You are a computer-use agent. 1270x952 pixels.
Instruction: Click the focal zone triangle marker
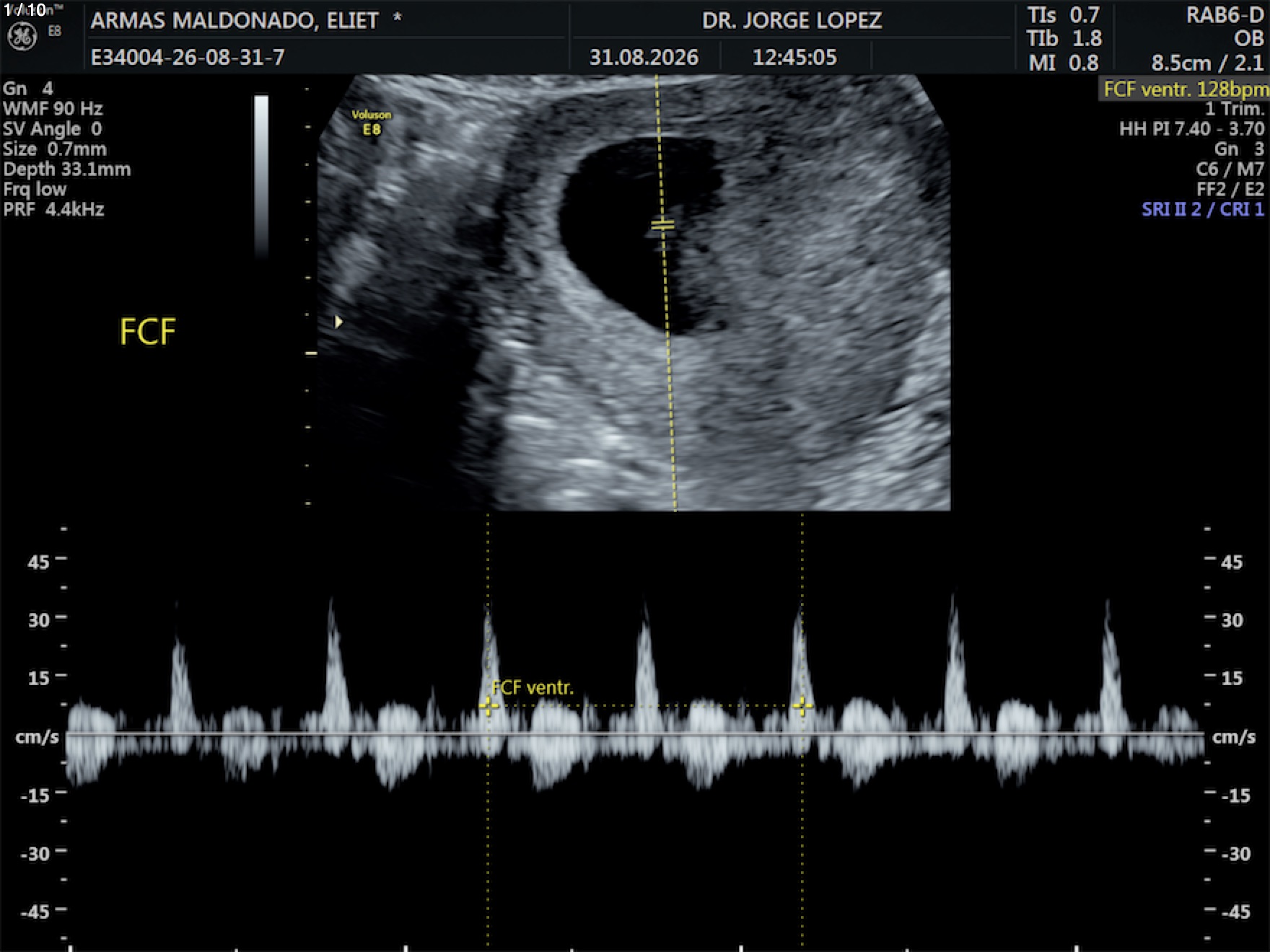click(338, 322)
